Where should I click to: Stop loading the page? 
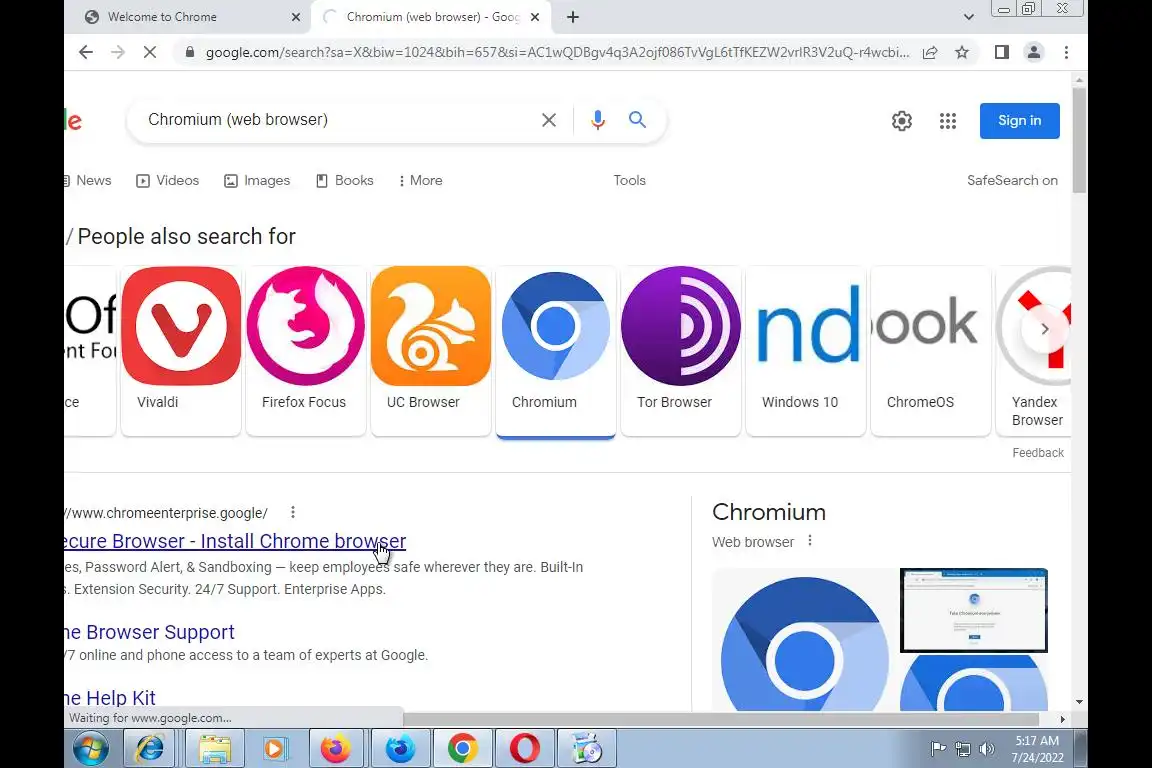point(149,52)
